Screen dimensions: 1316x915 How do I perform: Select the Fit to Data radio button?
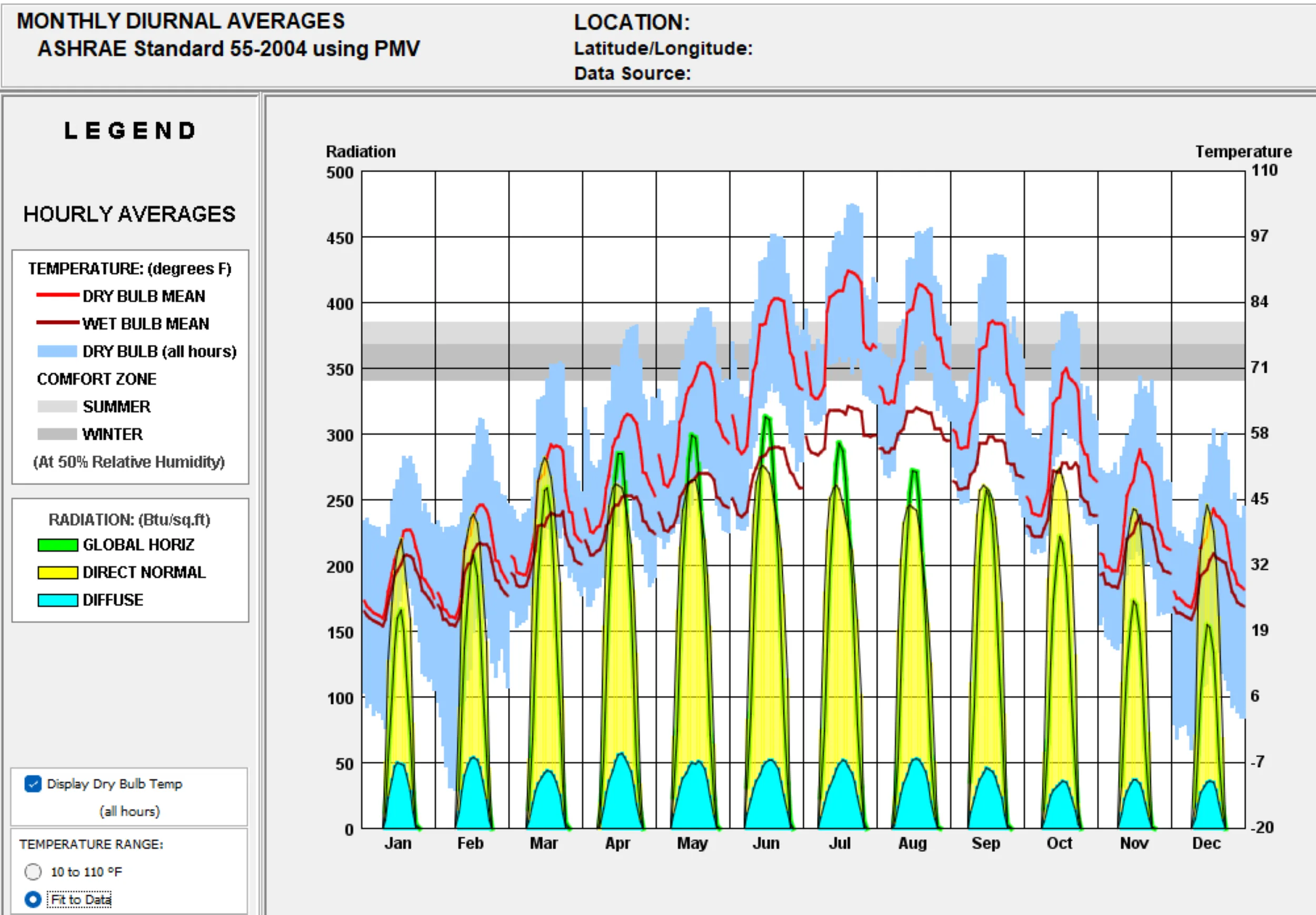point(33,900)
